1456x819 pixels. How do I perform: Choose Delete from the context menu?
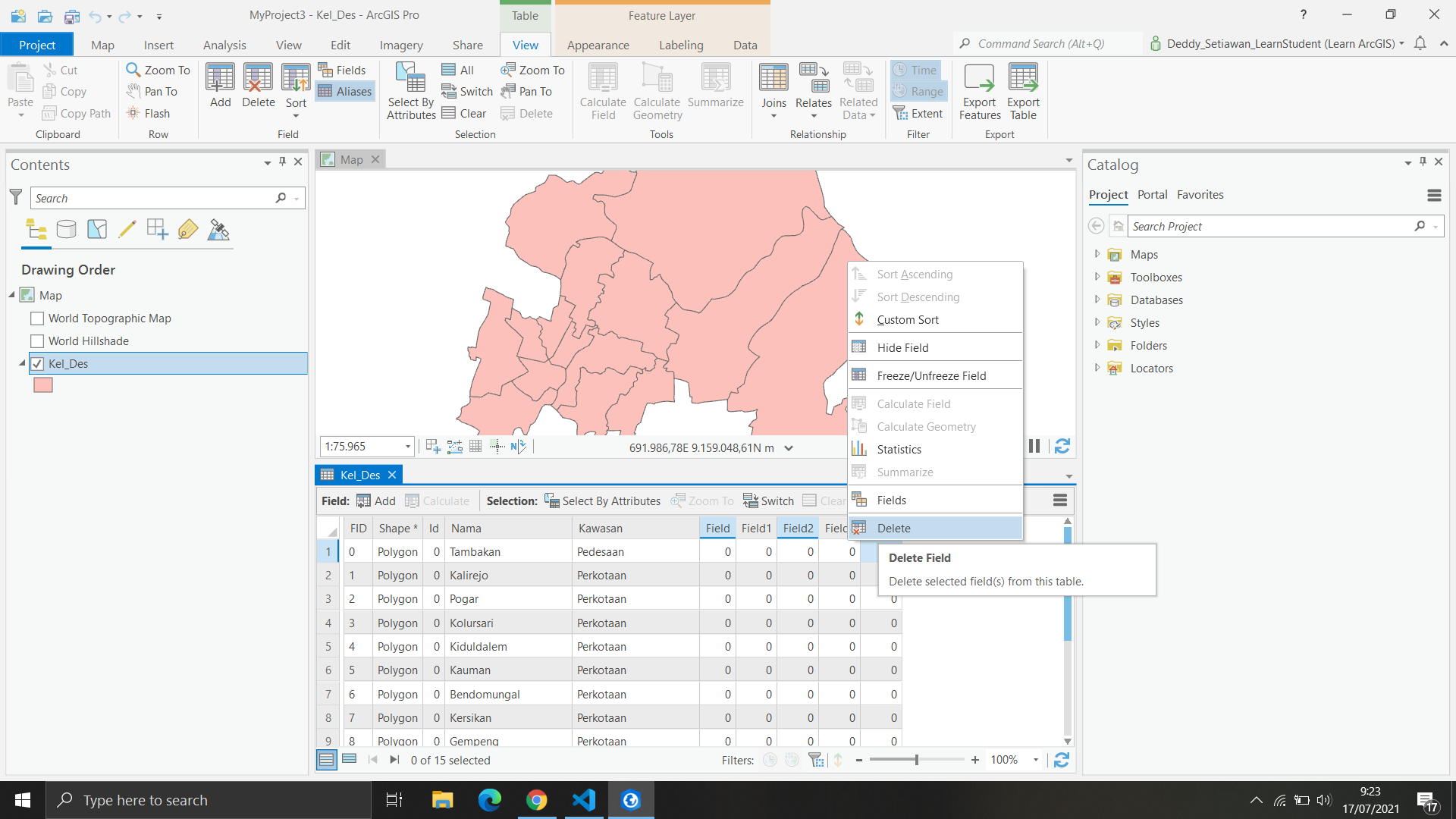[893, 529]
